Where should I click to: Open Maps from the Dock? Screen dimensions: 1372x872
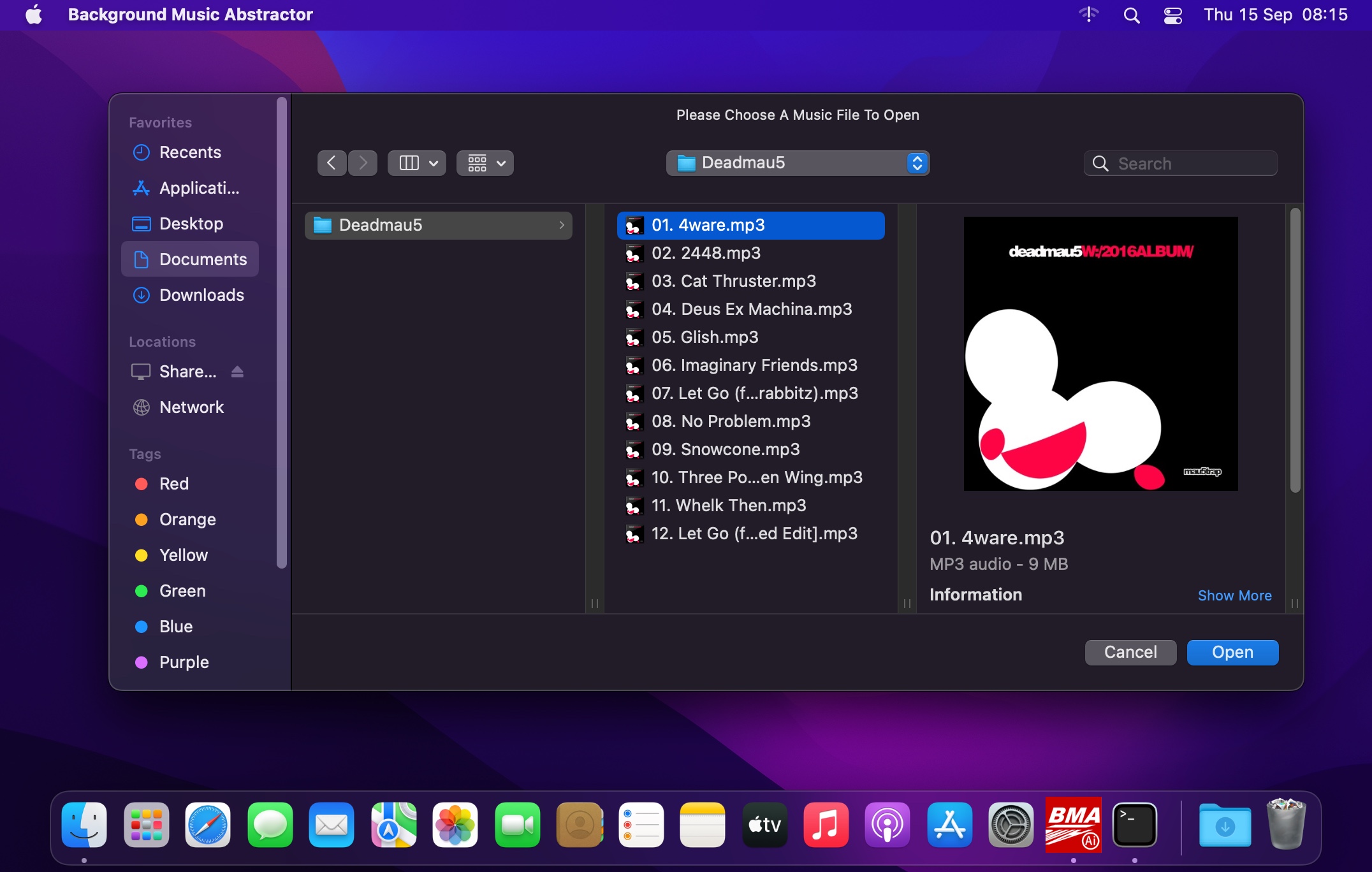394,825
